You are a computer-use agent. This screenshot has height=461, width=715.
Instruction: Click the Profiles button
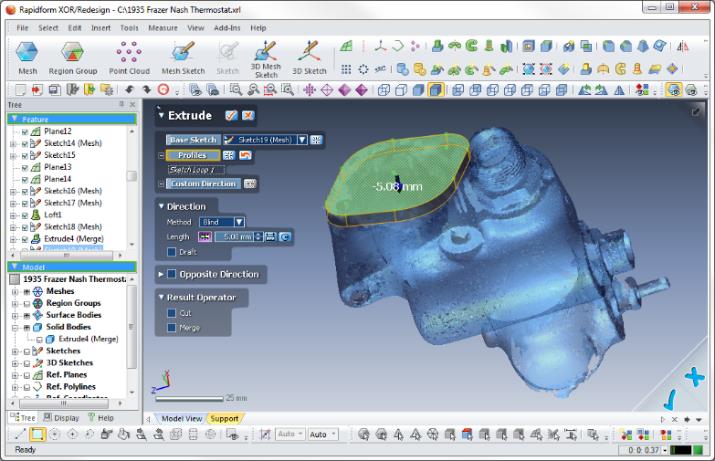pos(192,155)
